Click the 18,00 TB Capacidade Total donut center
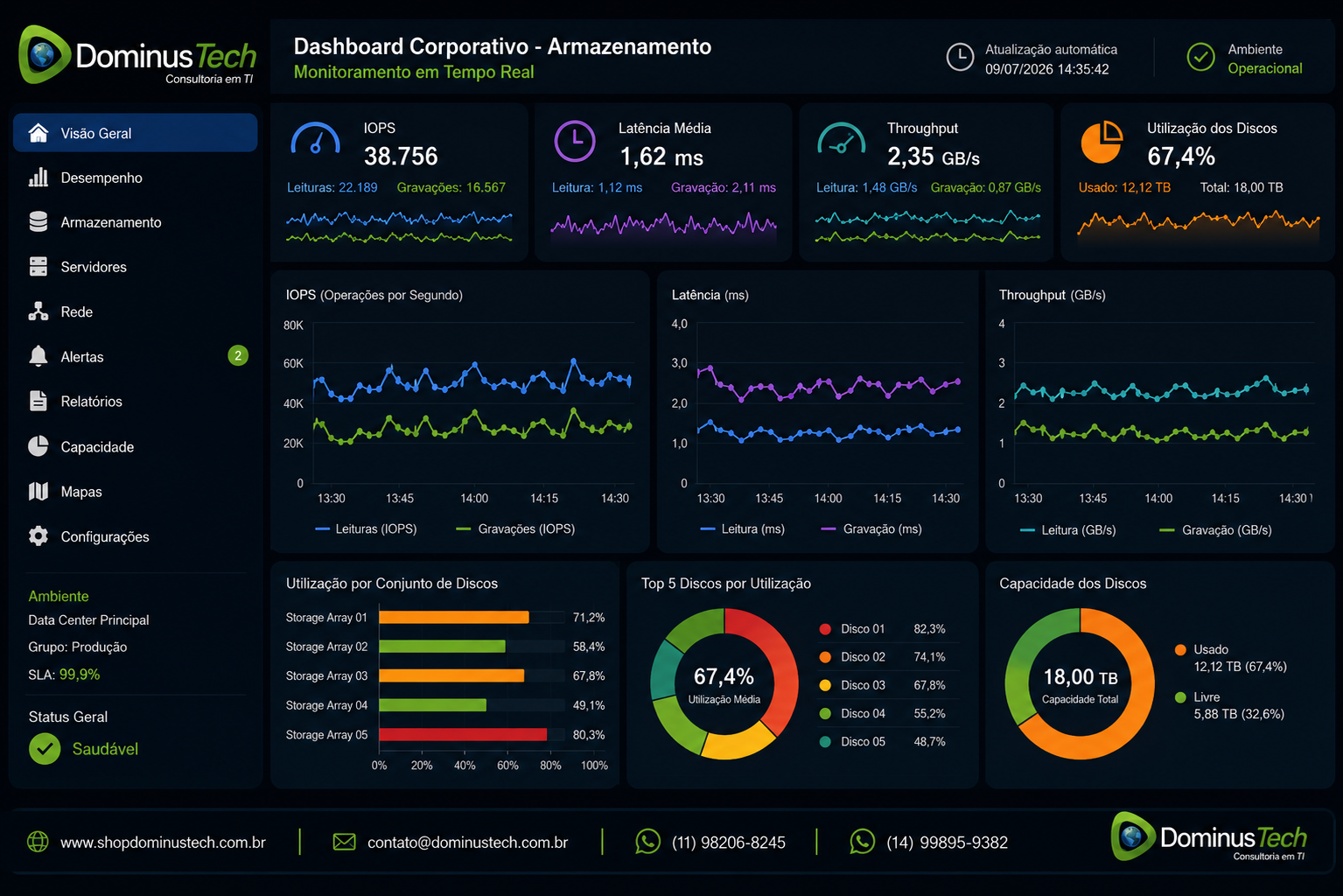Image resolution: width=1343 pixels, height=896 pixels. pyautogui.click(x=1081, y=683)
